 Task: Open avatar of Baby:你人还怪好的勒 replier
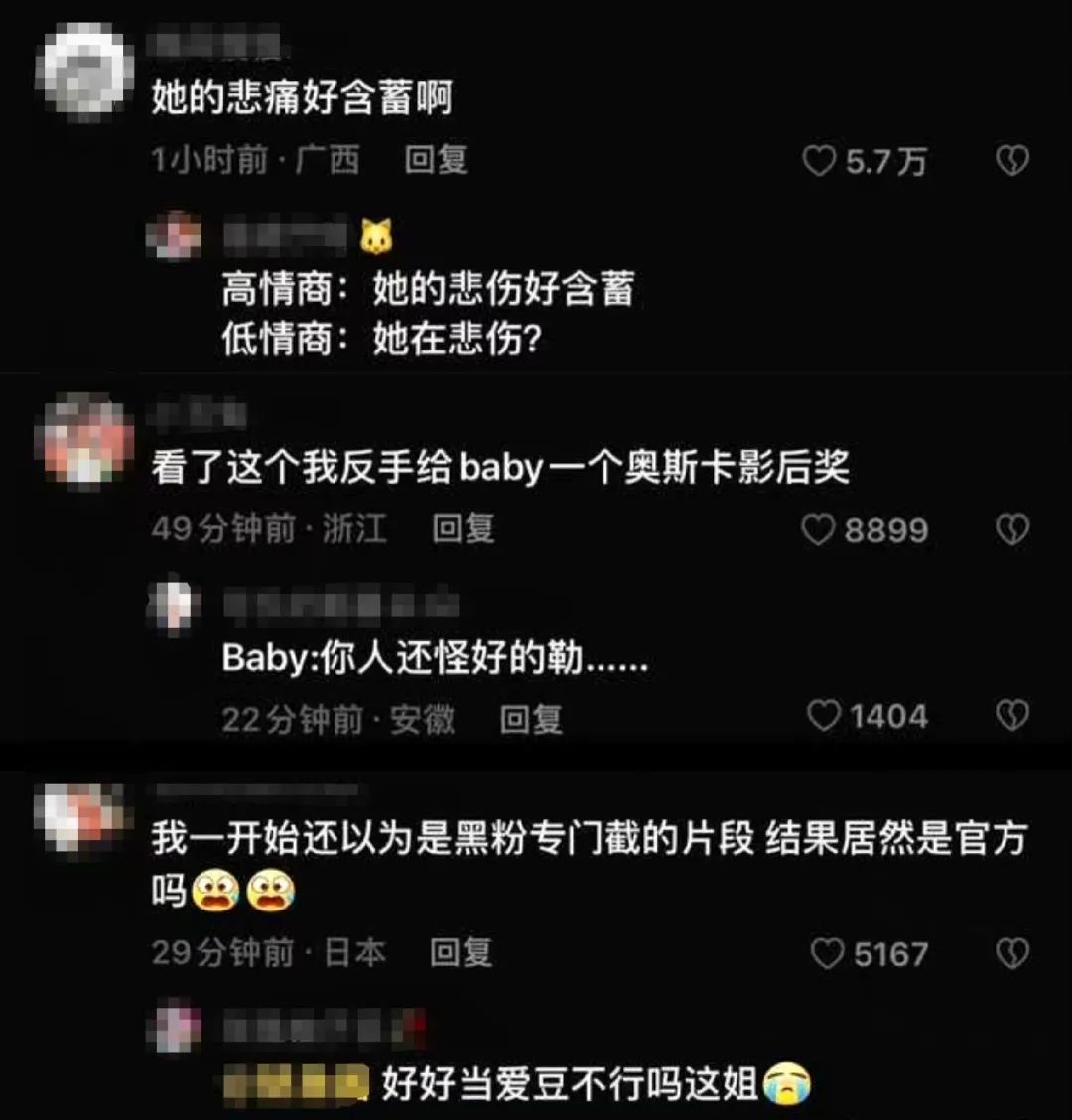tap(174, 605)
